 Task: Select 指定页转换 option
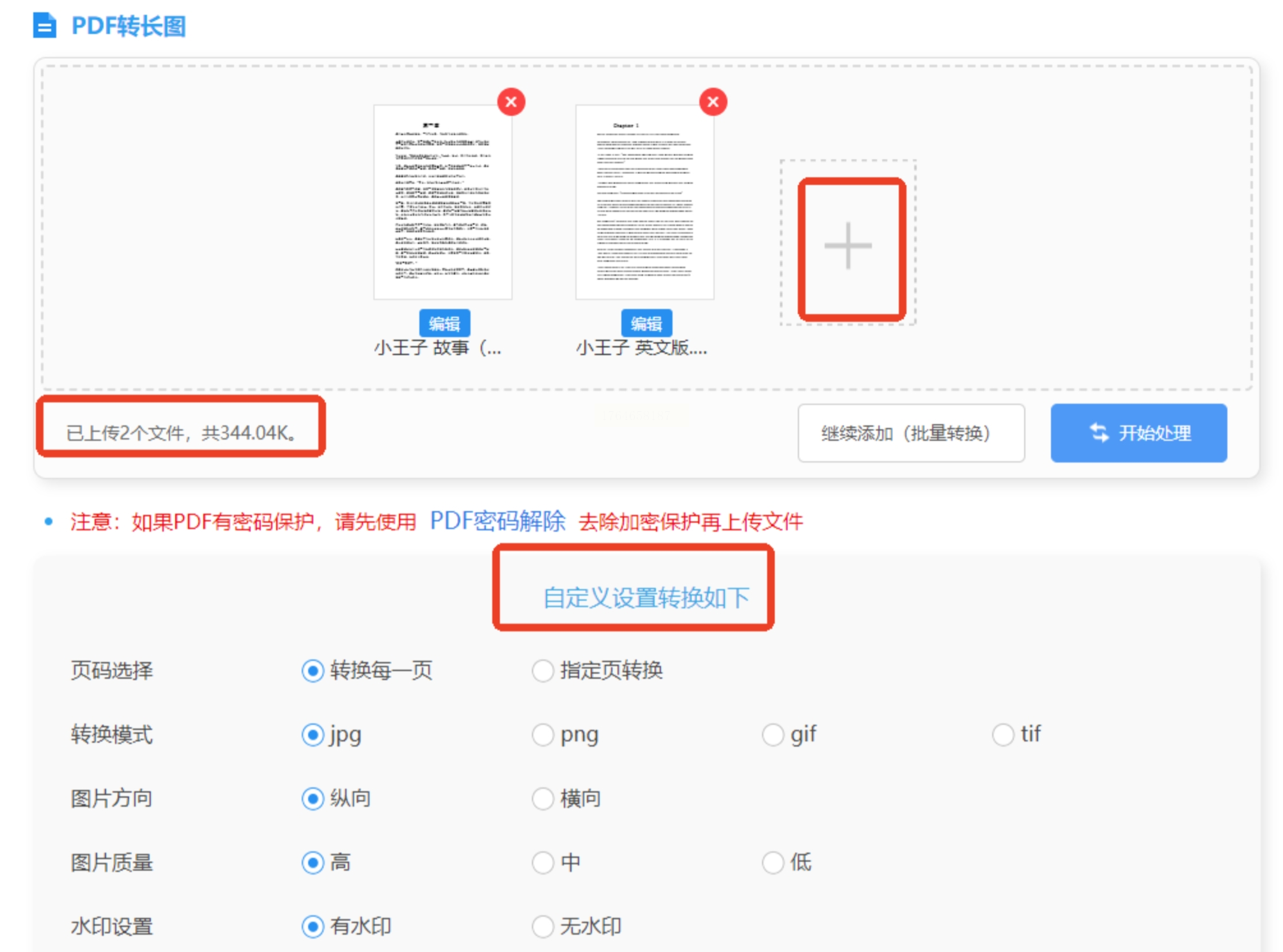(x=543, y=671)
